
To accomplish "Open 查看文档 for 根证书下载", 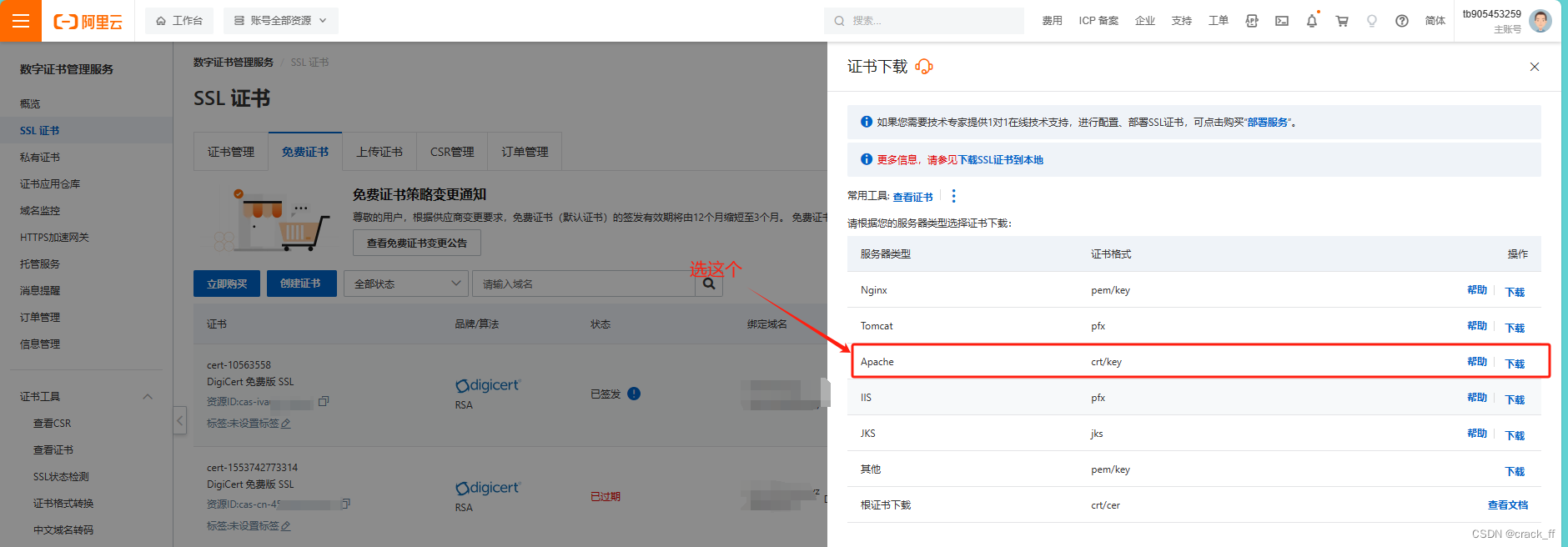I will pos(1508,504).
